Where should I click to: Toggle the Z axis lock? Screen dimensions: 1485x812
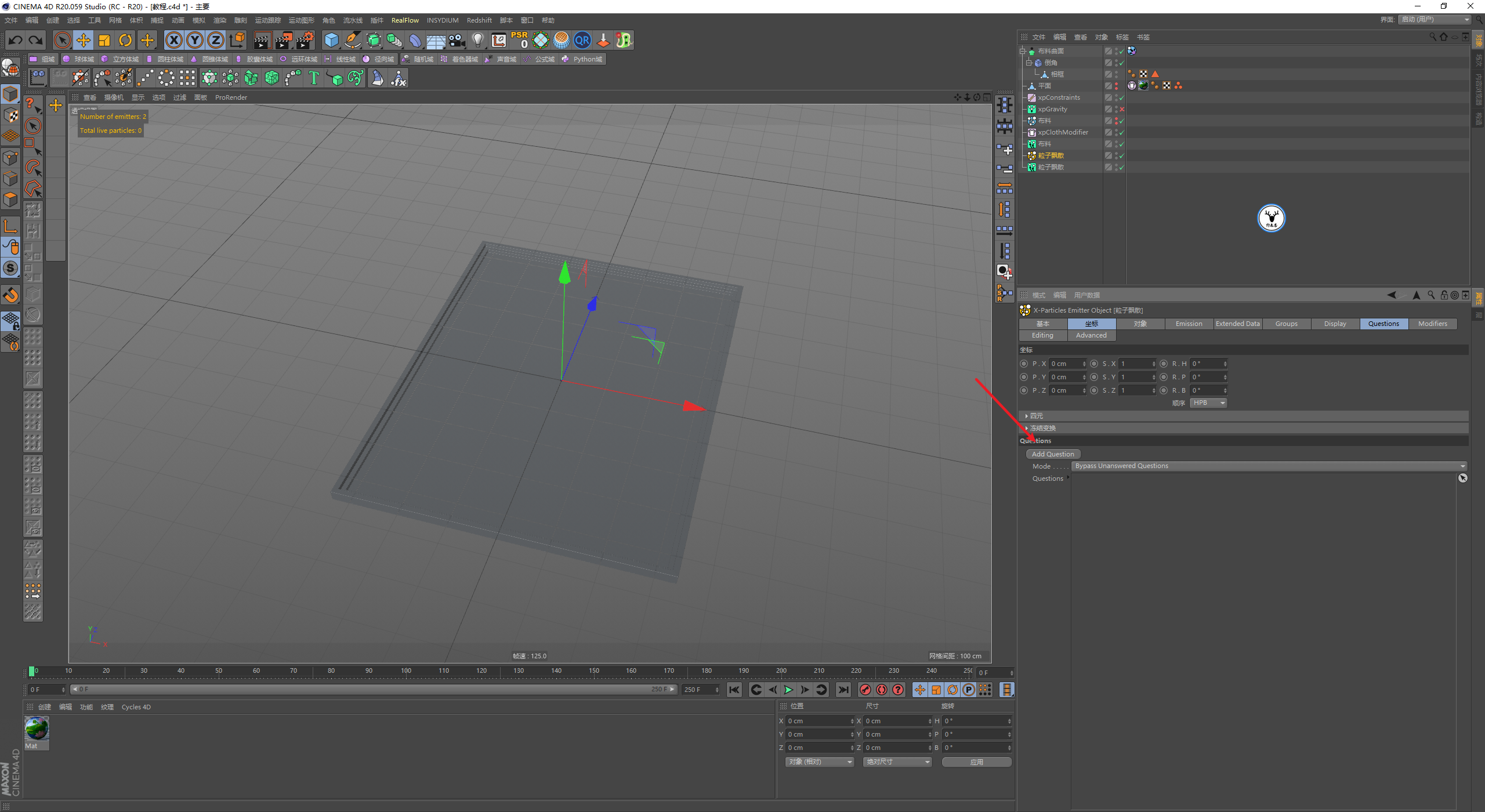point(216,40)
